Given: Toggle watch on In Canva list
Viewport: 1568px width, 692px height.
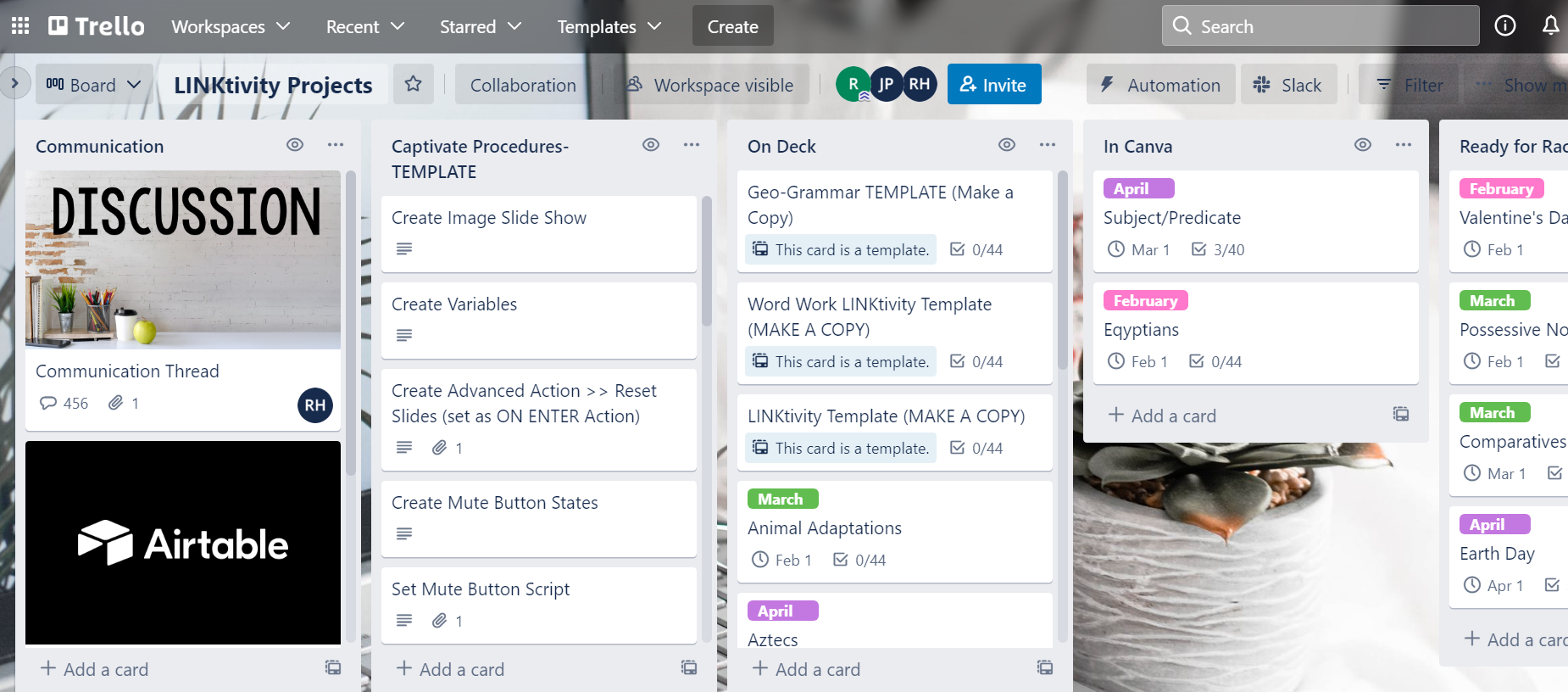Looking at the screenshot, I should coord(1363,145).
